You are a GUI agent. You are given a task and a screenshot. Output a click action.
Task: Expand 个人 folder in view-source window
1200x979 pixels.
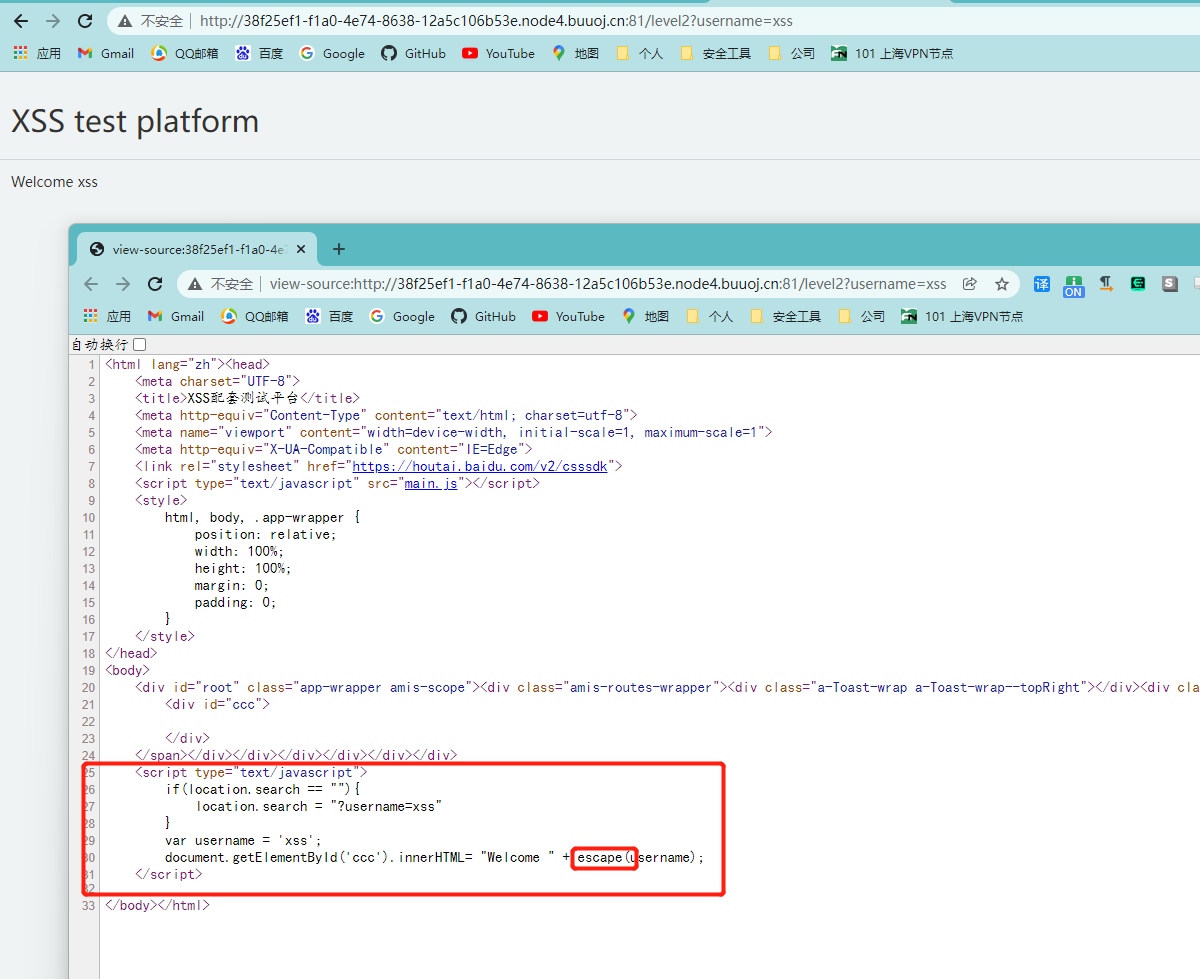(710, 316)
